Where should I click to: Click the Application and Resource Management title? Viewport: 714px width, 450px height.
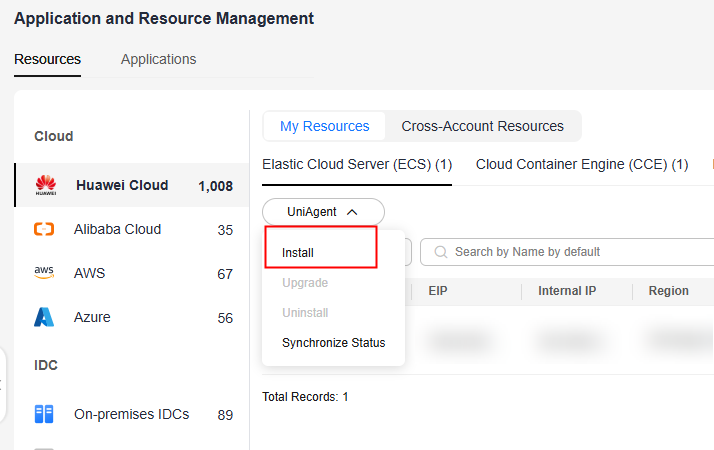pos(164,19)
